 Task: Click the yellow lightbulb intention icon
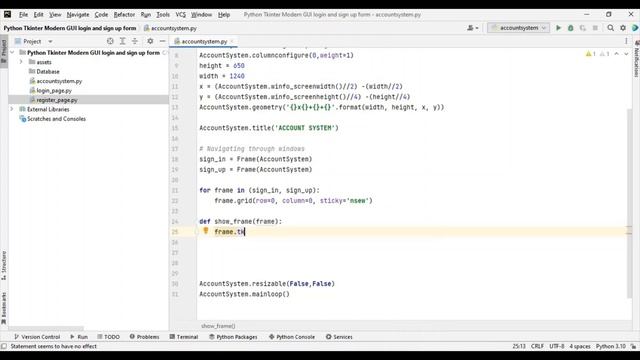(x=206, y=231)
